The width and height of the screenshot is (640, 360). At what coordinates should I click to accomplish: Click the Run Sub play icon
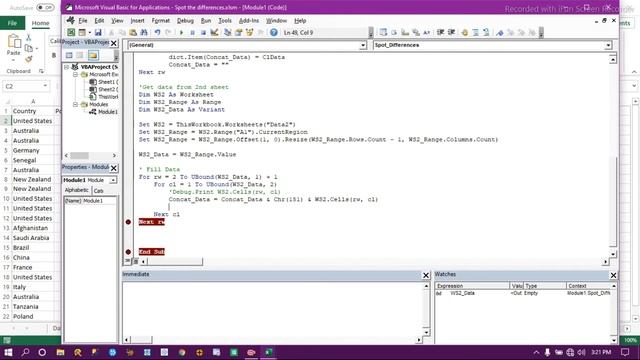(181, 32)
